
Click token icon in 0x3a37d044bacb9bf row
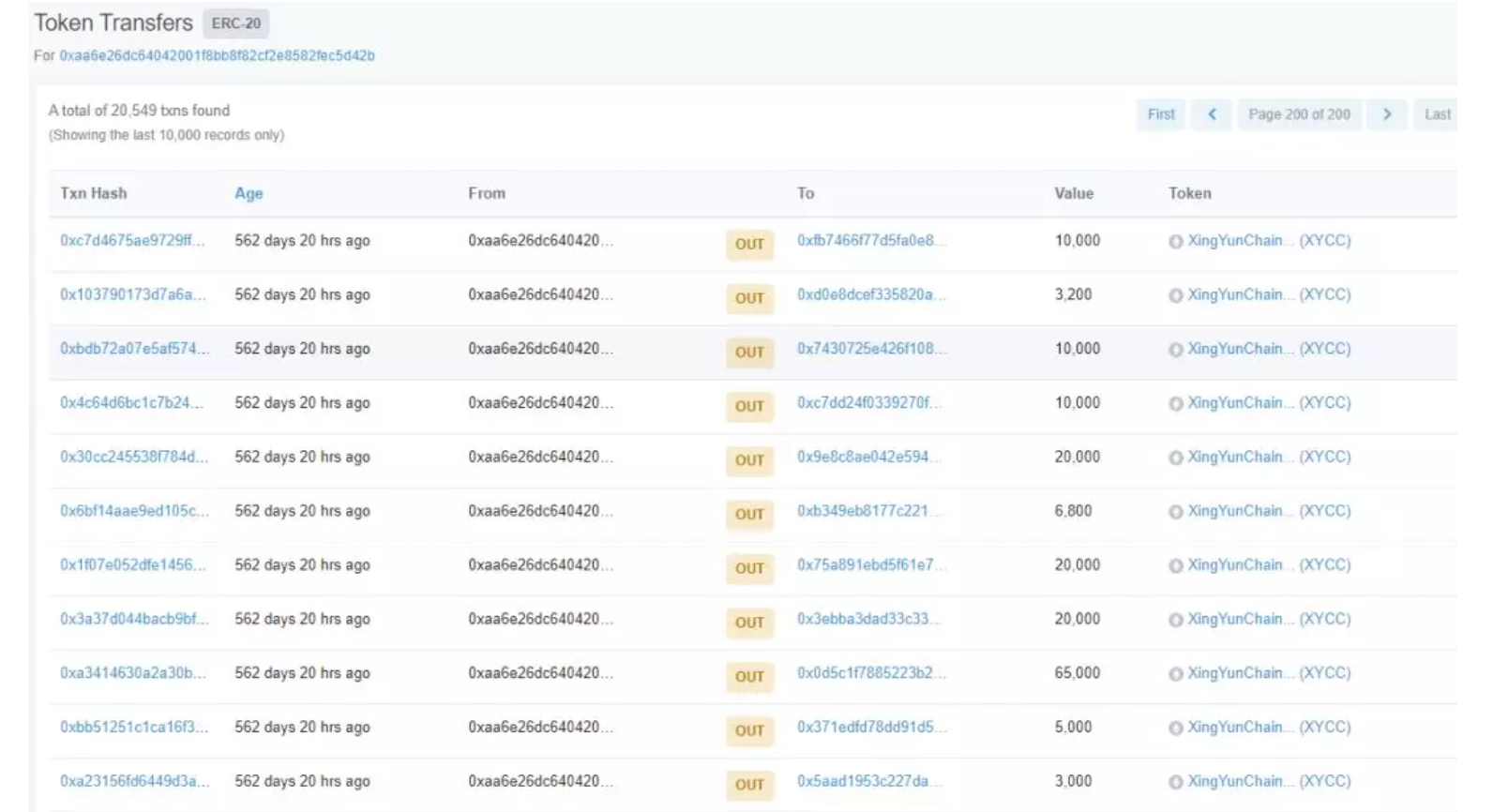point(1175,621)
